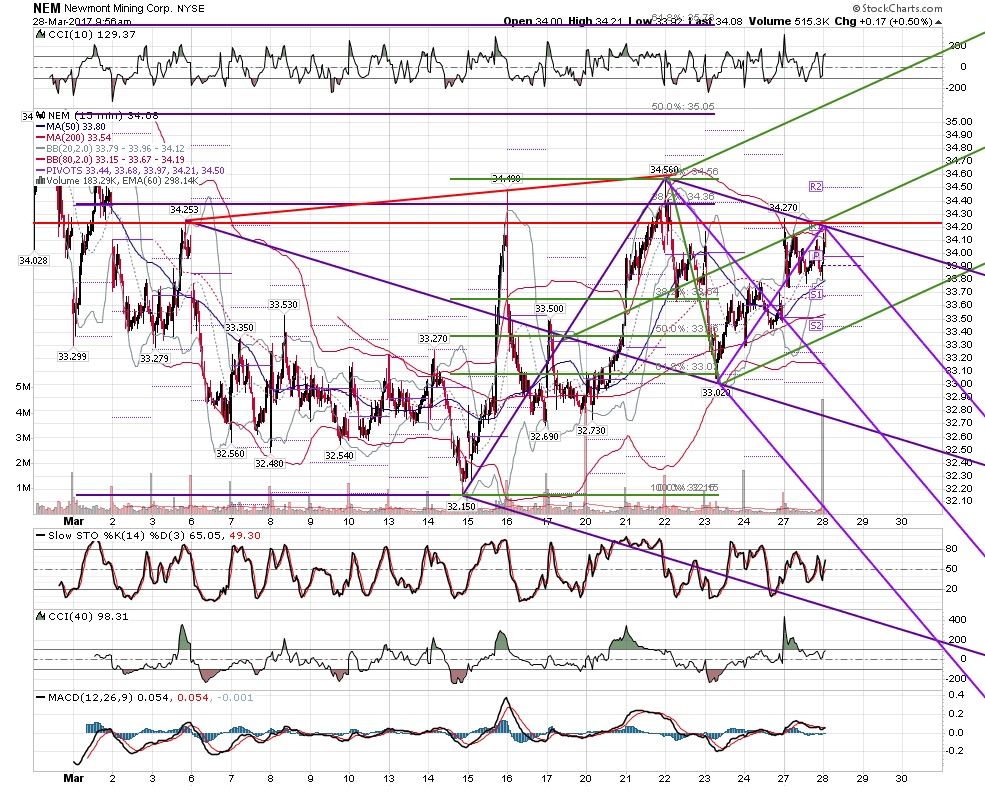985x792 pixels.
Task: Click the S2 pivot level marker
Action: pyautogui.click(x=816, y=325)
